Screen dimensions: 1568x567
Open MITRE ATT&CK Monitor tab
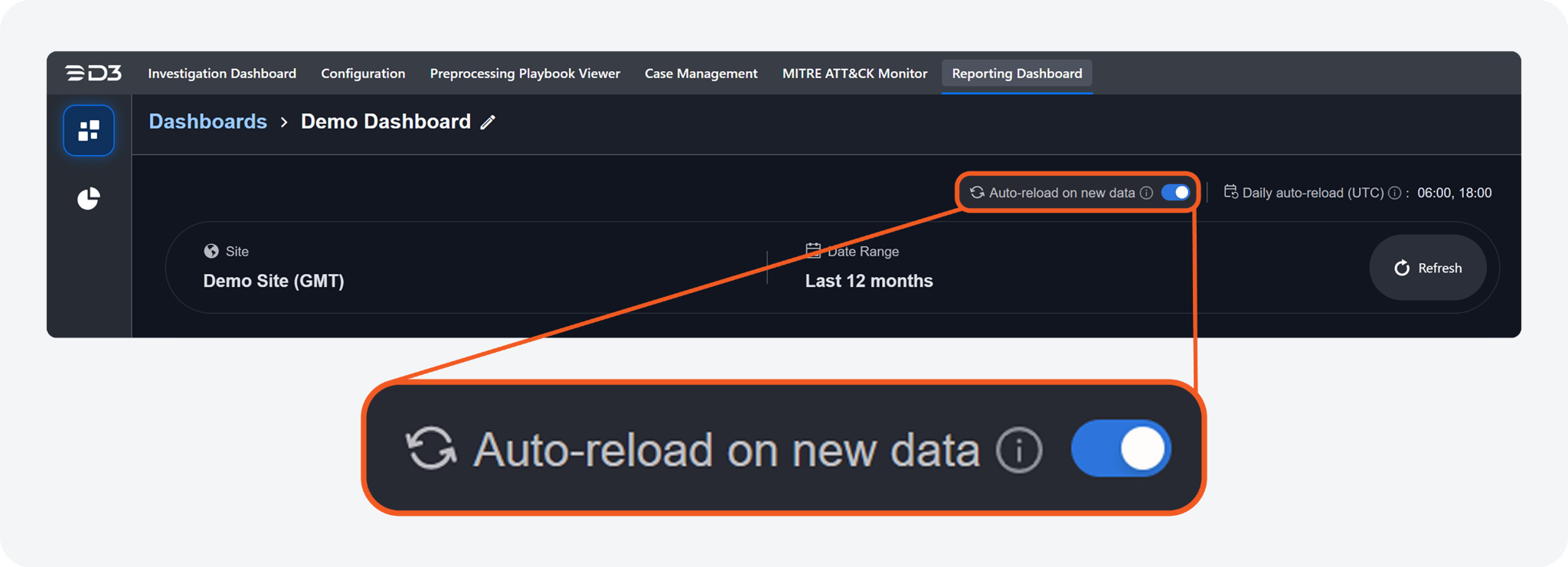(854, 73)
